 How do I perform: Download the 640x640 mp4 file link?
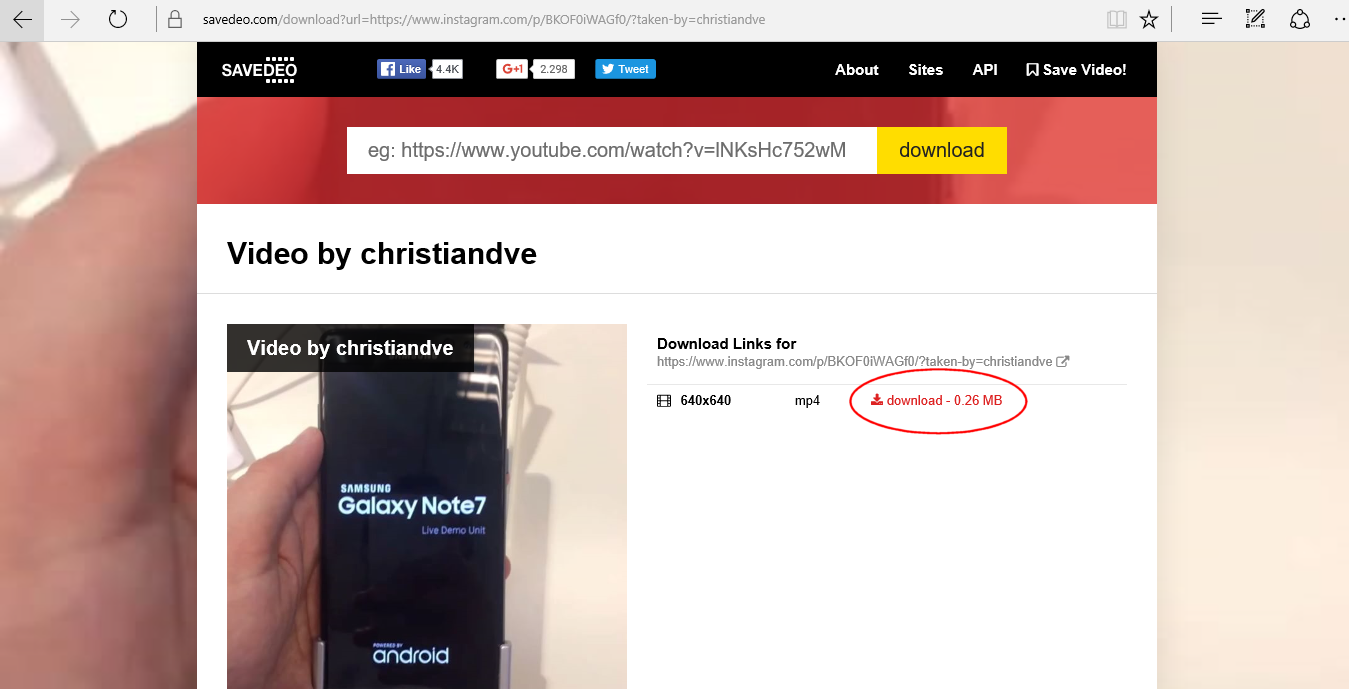point(936,400)
